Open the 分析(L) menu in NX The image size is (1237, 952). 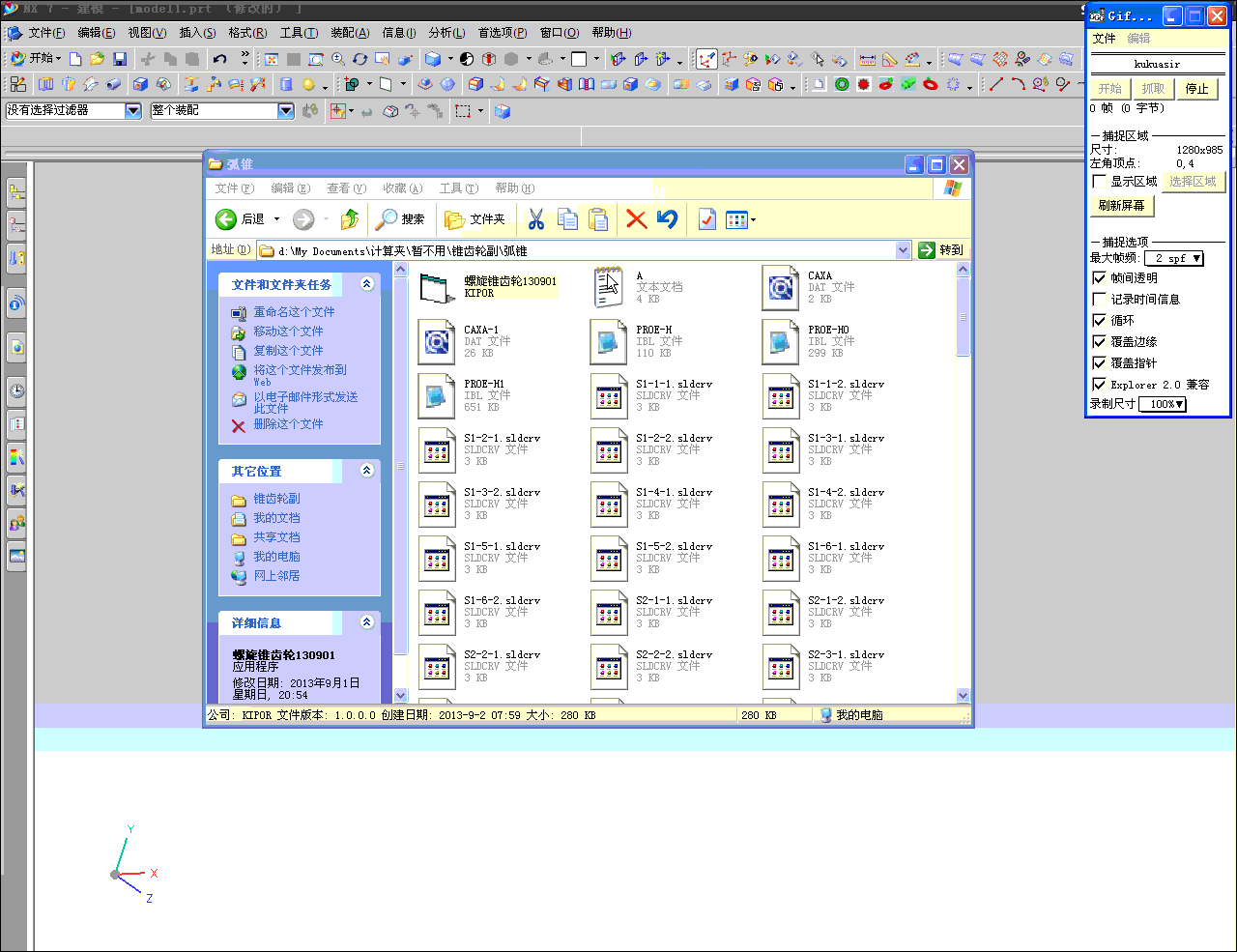(446, 33)
